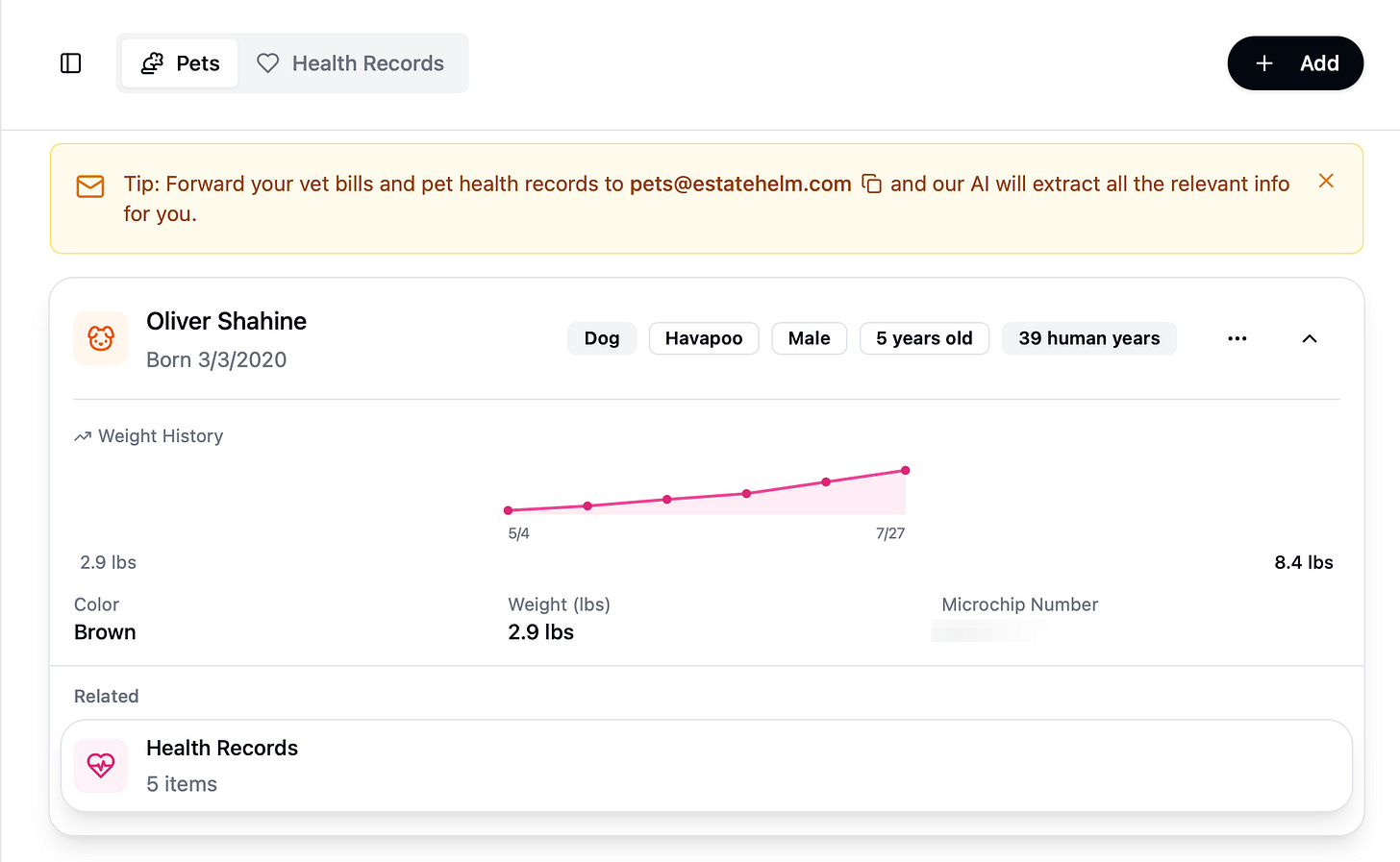This screenshot has width=1400, height=862.
Task: Click the dog avatar icon for Oliver Shahine
Action: click(101, 338)
